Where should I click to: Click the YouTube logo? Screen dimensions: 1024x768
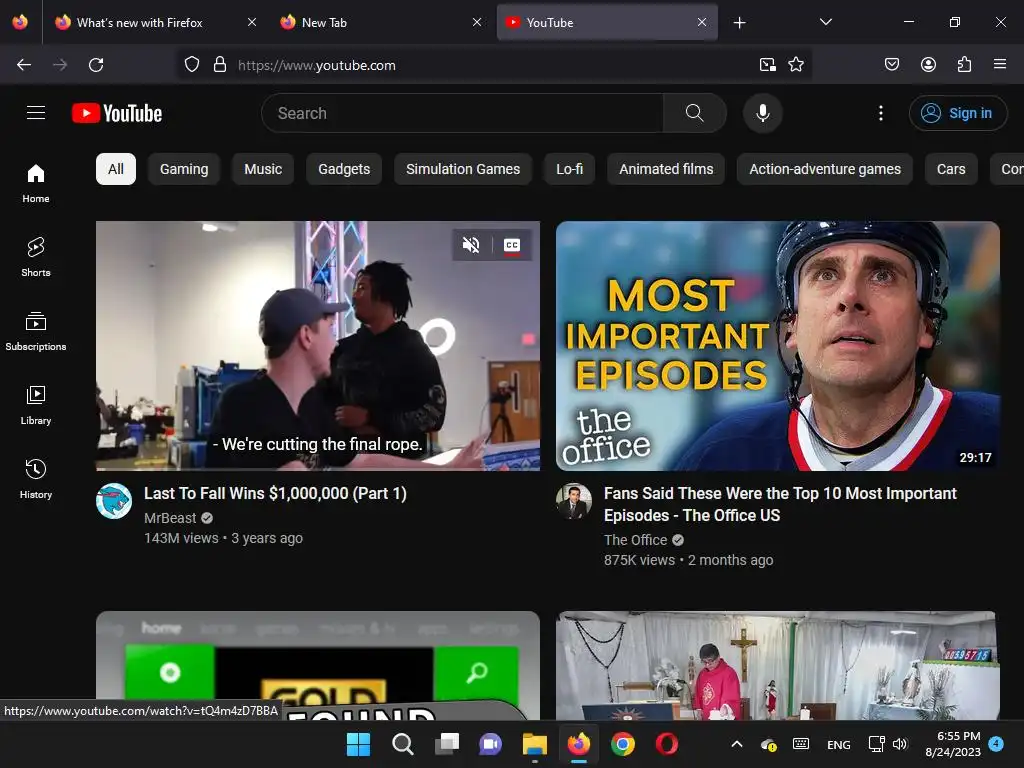click(117, 113)
